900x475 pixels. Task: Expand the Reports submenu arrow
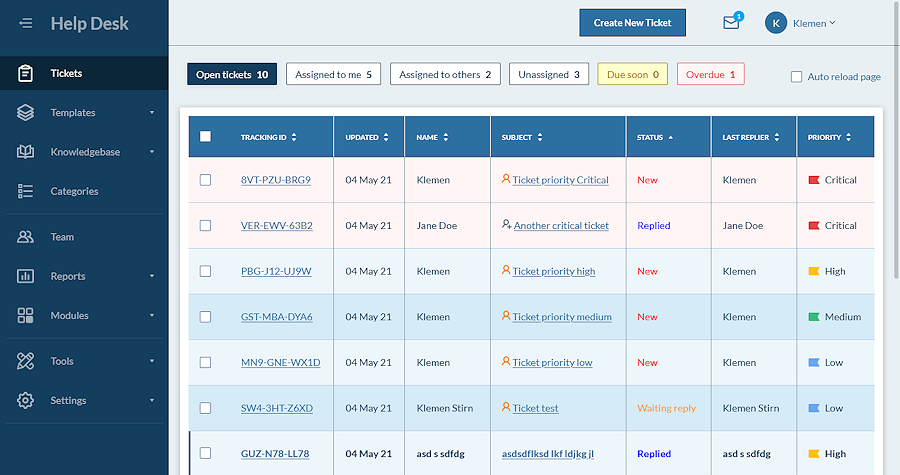pyautogui.click(x=152, y=276)
